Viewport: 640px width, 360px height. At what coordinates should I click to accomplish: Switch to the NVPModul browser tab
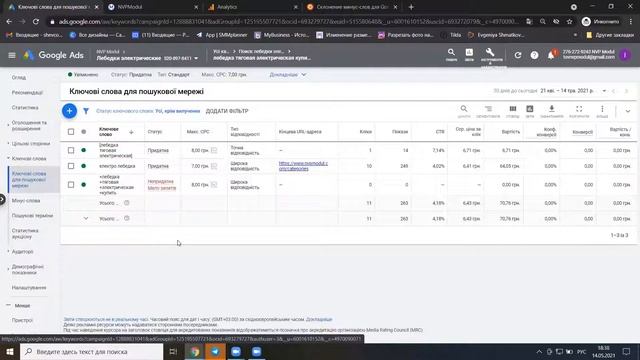pos(152,7)
